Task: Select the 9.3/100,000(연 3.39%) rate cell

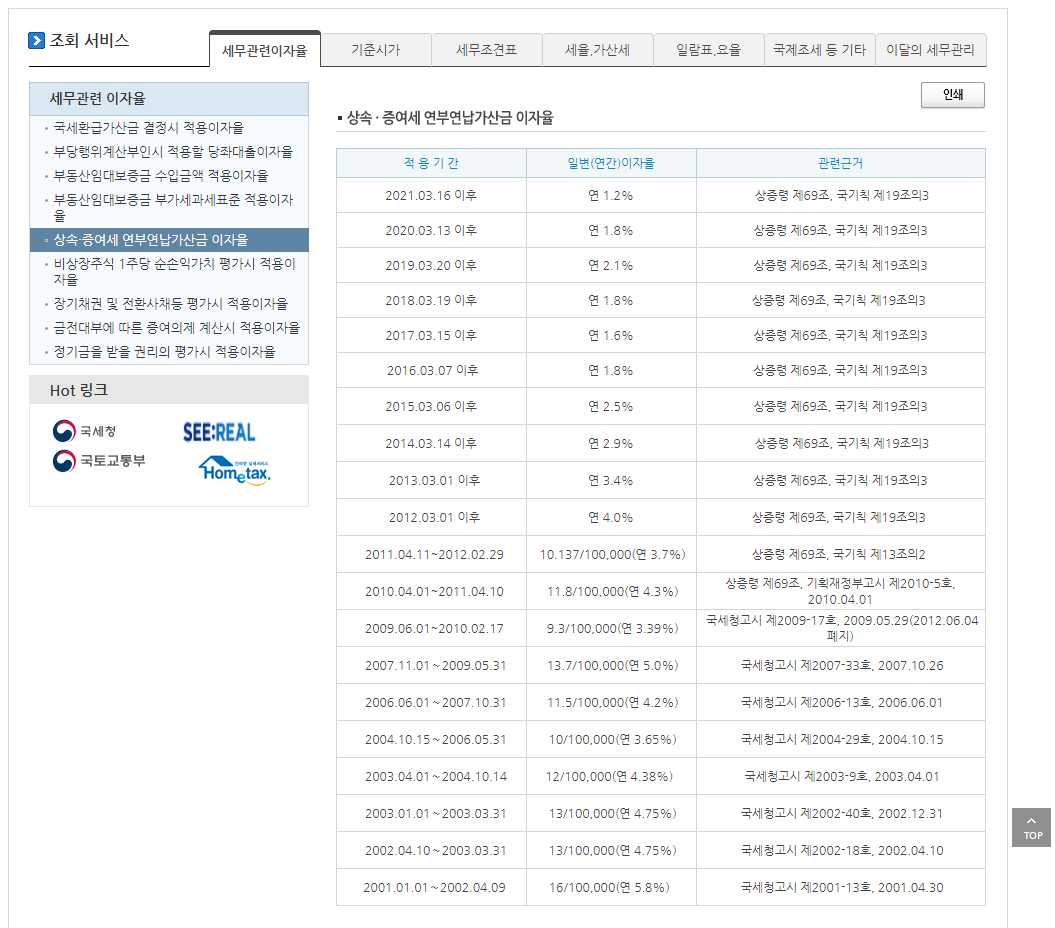Action: pyautogui.click(x=611, y=629)
